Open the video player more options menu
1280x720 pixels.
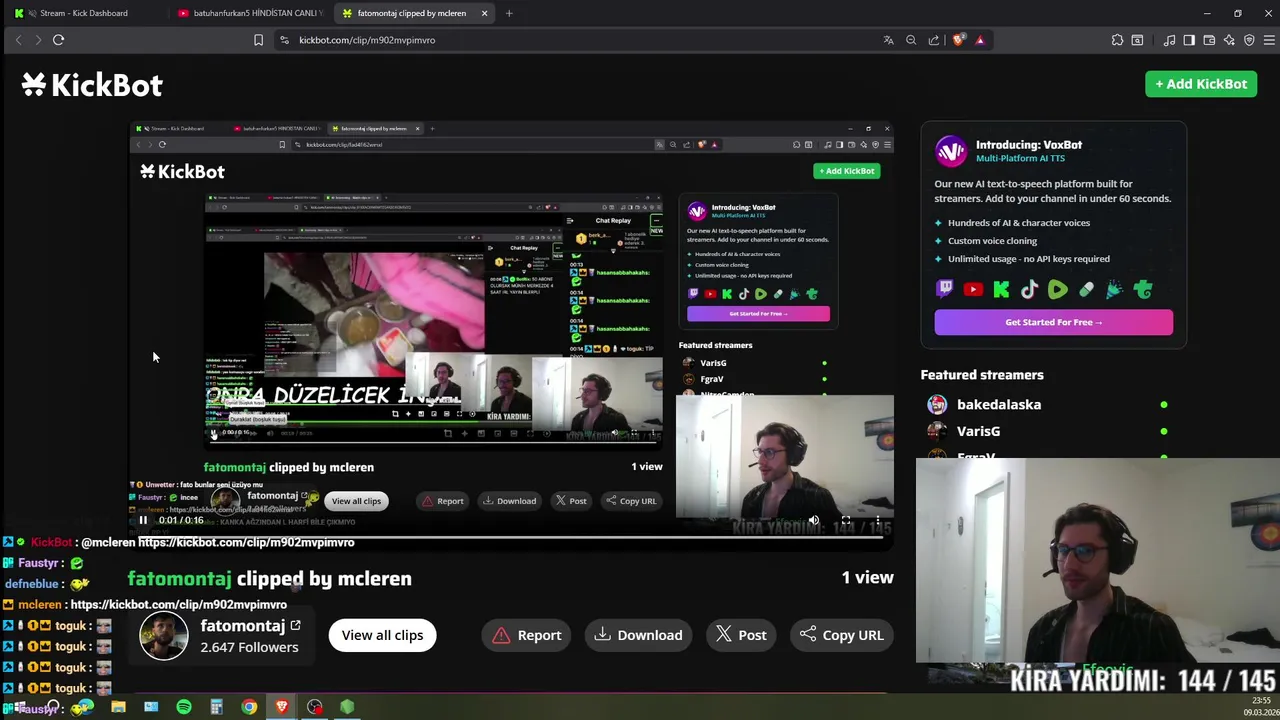click(x=877, y=520)
